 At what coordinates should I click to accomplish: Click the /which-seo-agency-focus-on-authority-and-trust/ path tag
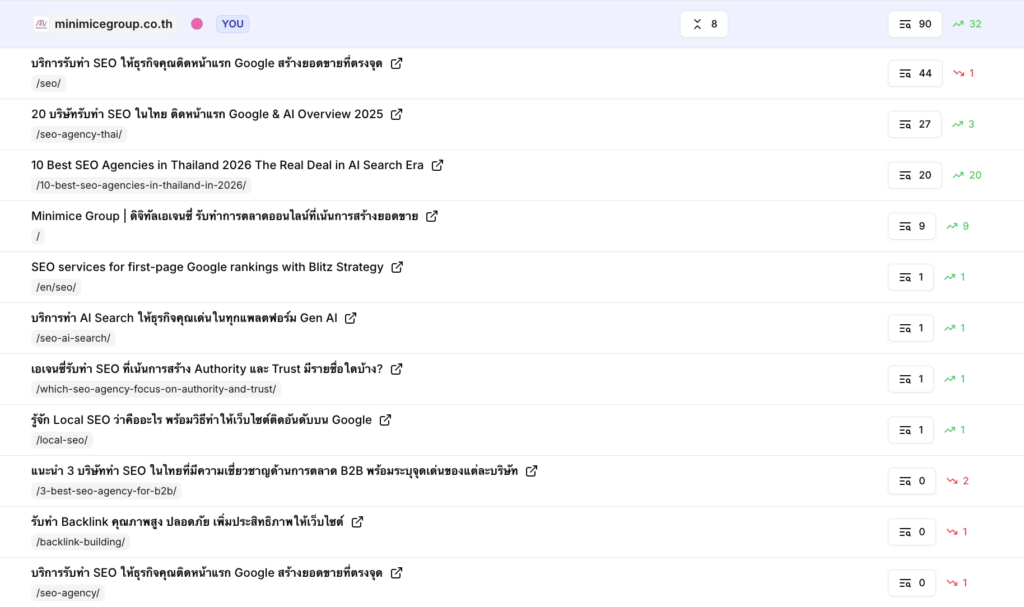point(156,389)
